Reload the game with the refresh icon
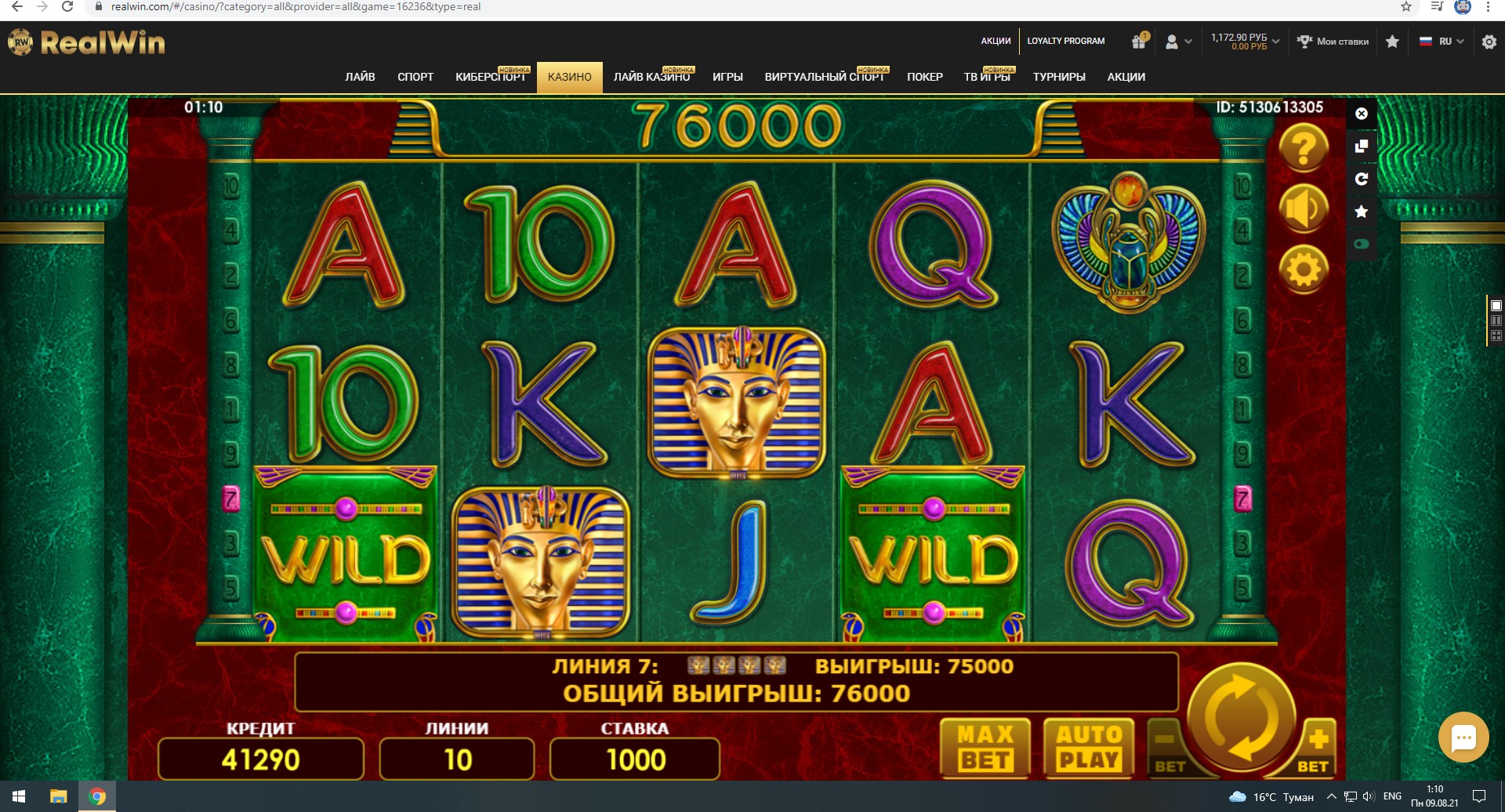 tap(1362, 179)
